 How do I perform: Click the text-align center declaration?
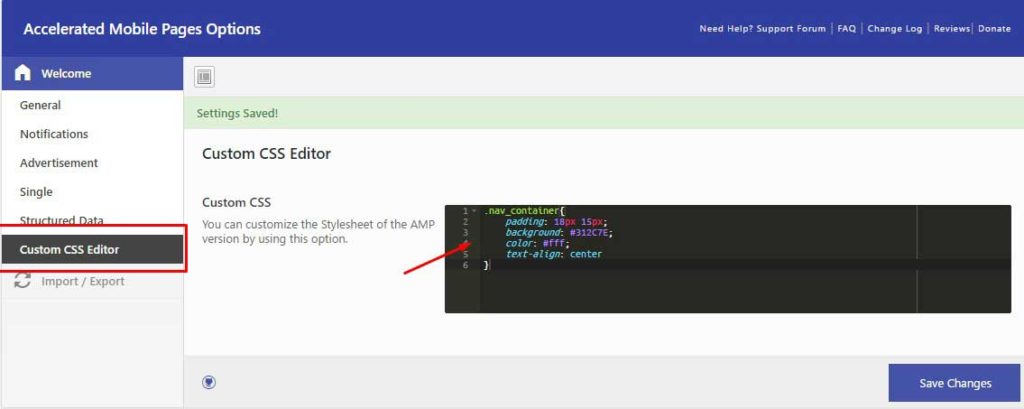pyautogui.click(x=554, y=254)
